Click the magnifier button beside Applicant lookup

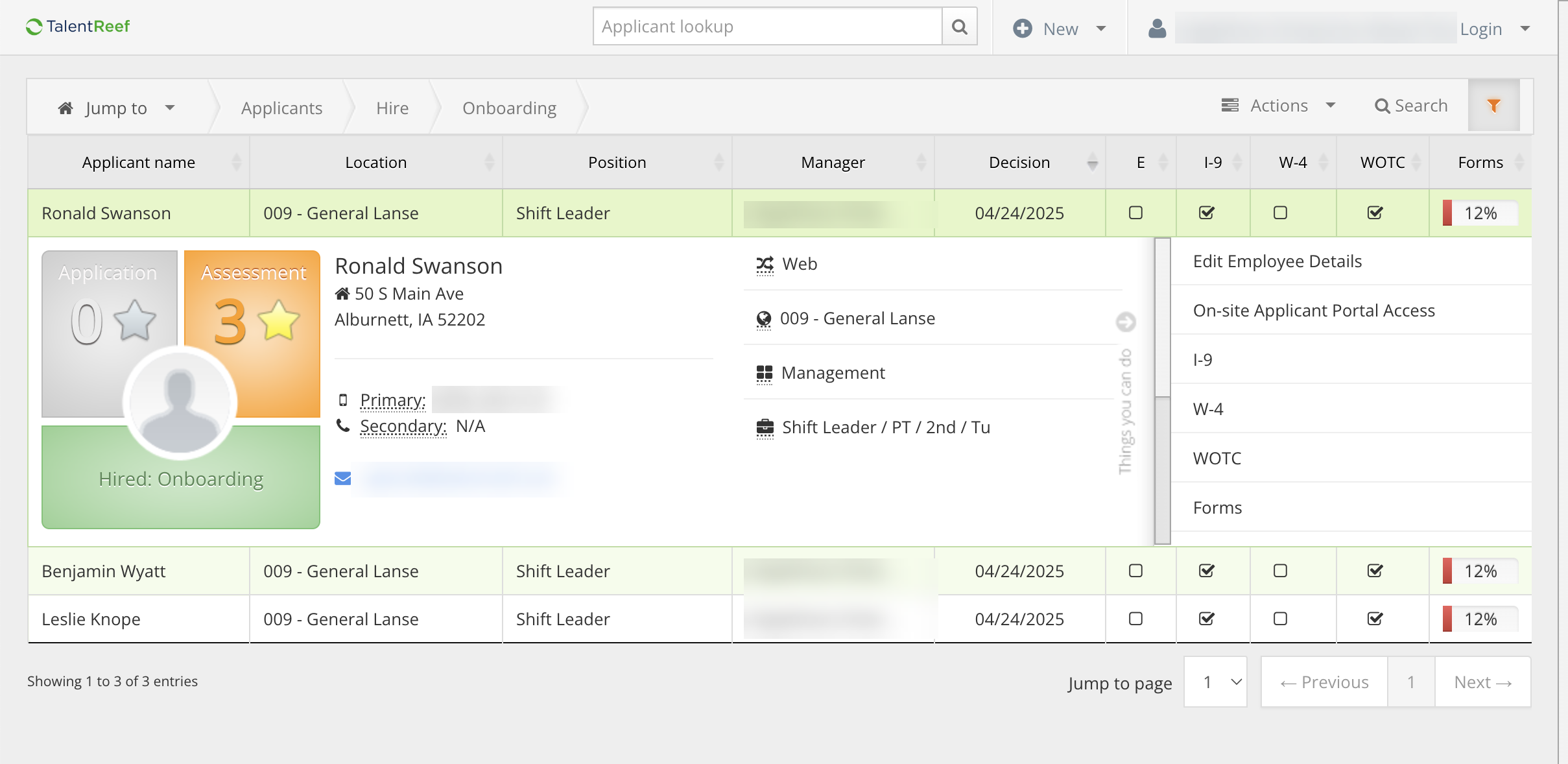click(x=960, y=27)
